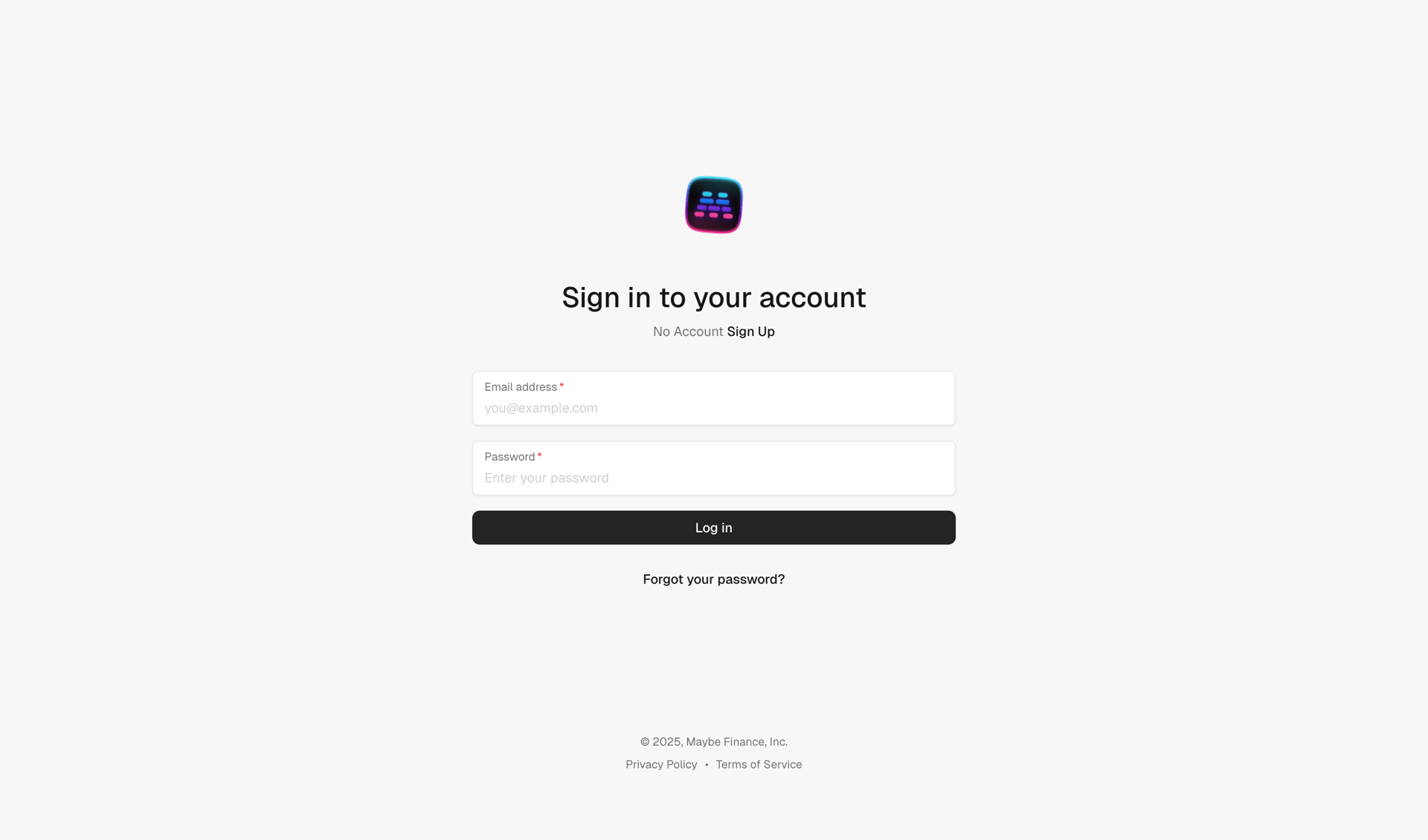Click the red asterisk beside Email address
The width and height of the screenshot is (1428, 840).
[562, 386]
